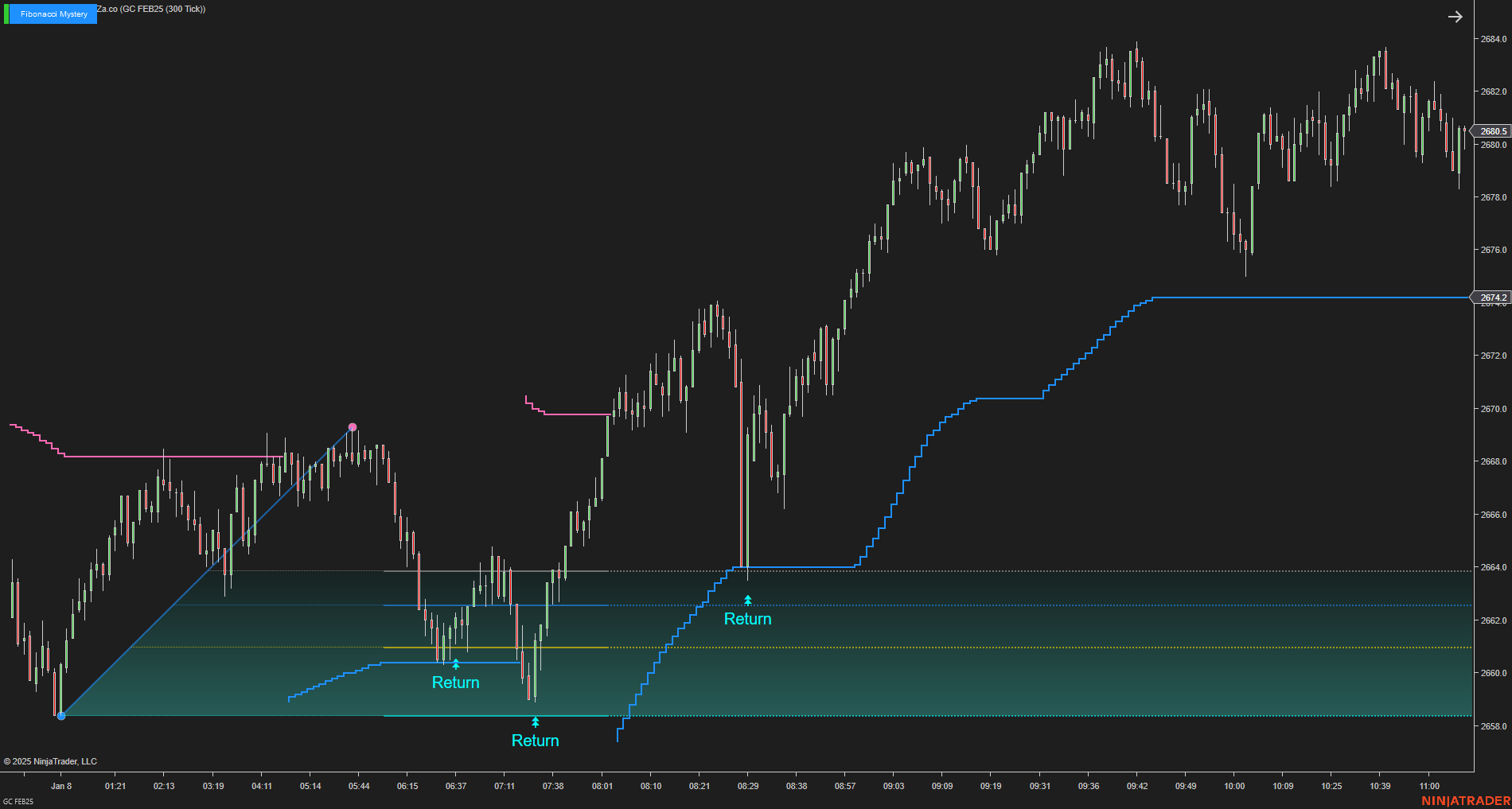The height and width of the screenshot is (809, 1512).
Task: Click the chart title Za.co (GC FEB25)
Action: pyautogui.click(x=151, y=10)
